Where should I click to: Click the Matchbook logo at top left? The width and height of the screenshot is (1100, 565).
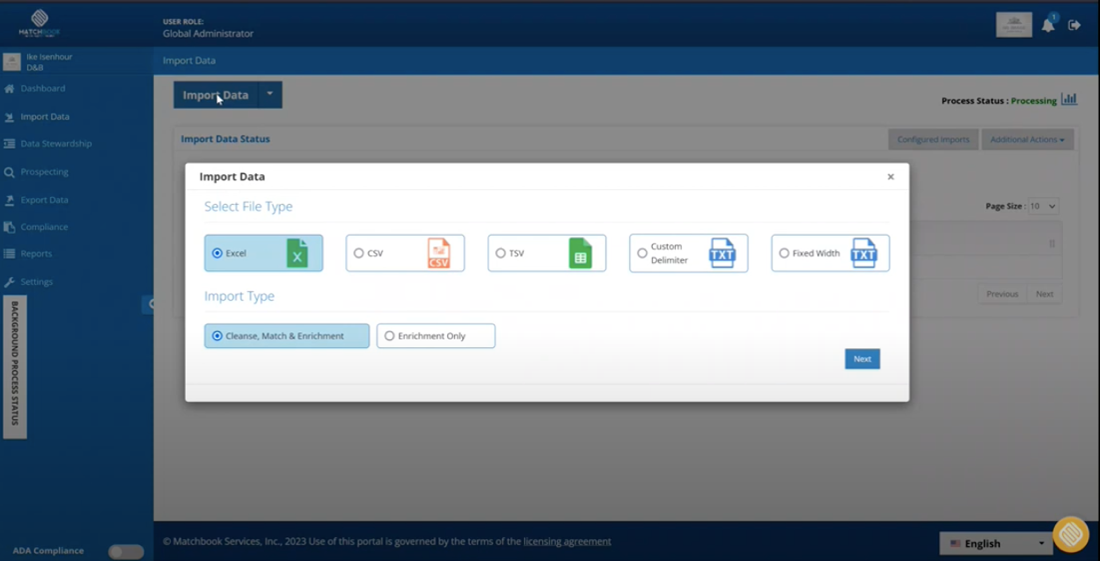[39, 23]
